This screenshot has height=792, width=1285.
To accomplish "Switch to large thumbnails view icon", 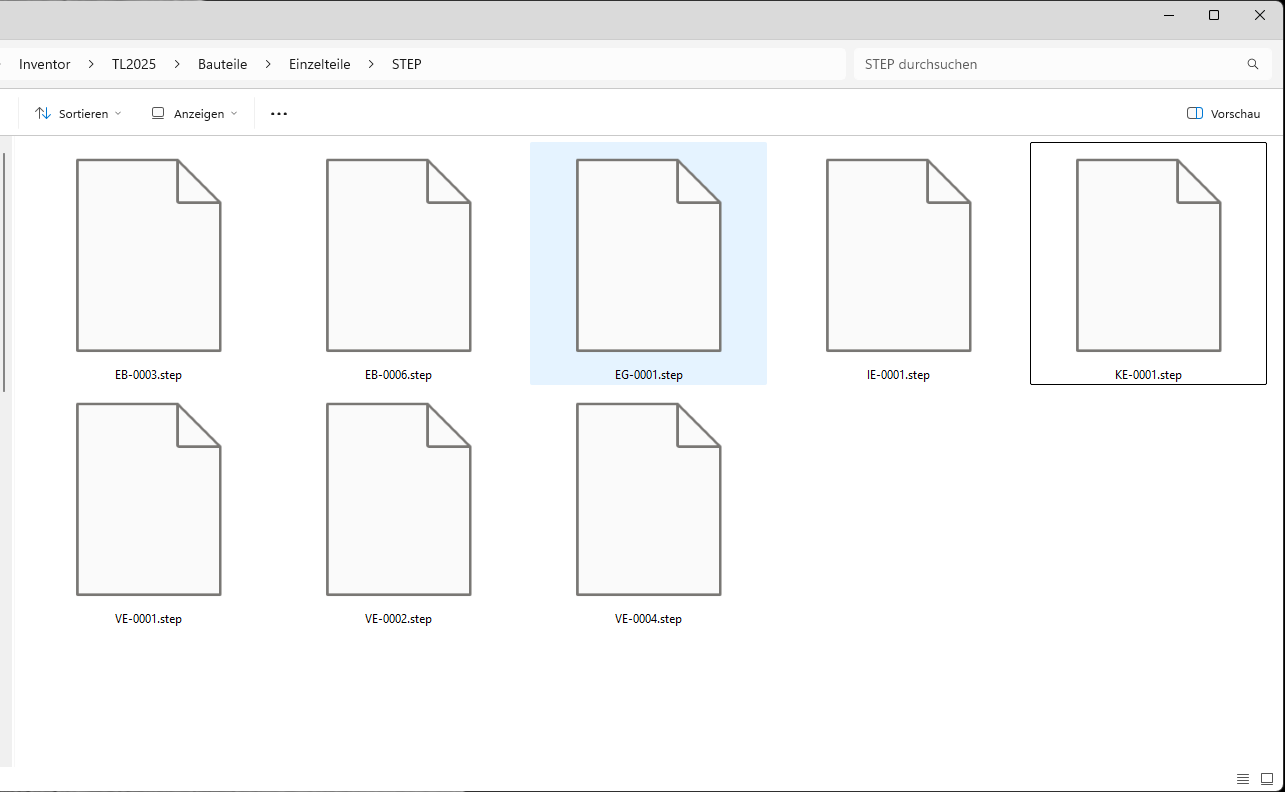I will pyautogui.click(x=1266, y=779).
